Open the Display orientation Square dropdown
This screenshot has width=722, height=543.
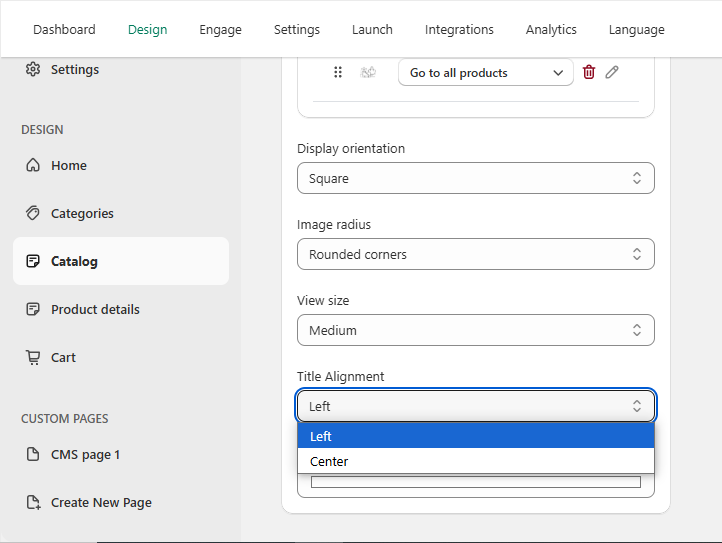[476, 178]
